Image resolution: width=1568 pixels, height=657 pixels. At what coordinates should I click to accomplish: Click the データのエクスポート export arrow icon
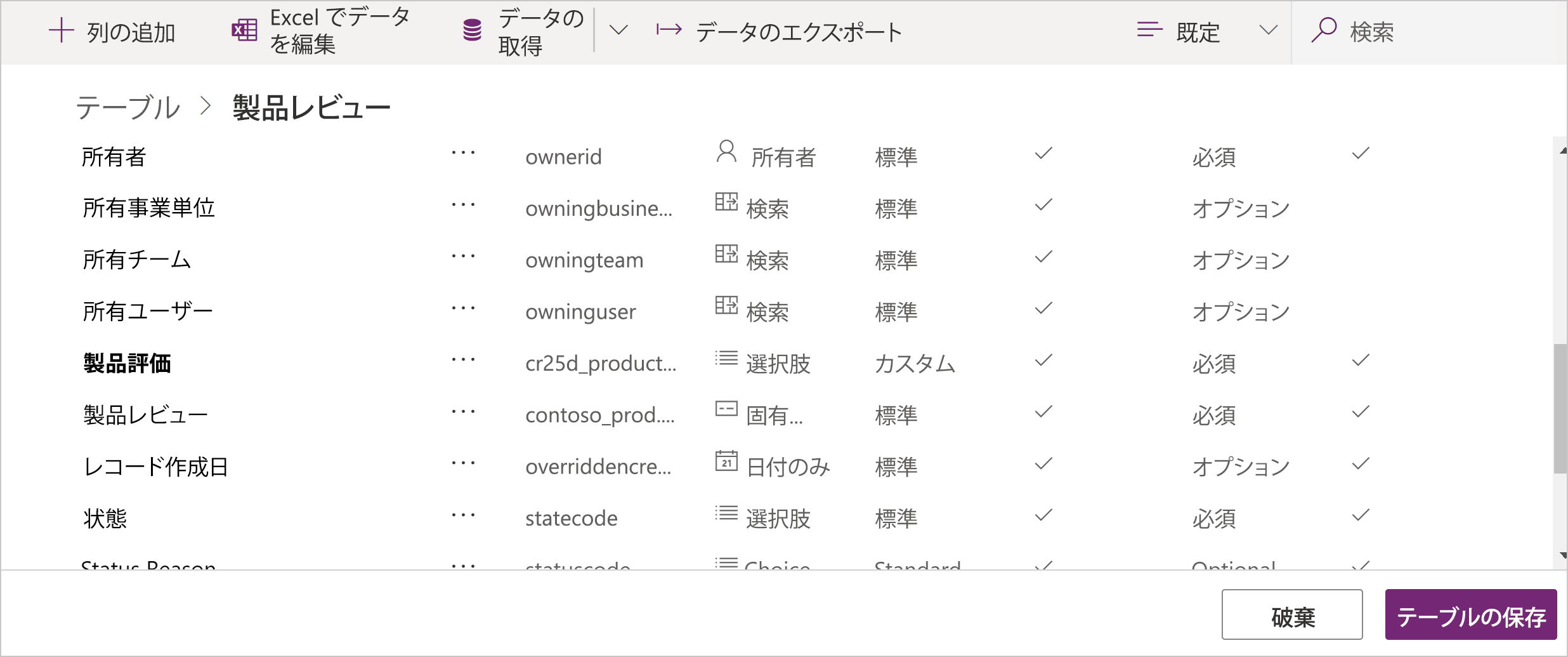tap(669, 29)
